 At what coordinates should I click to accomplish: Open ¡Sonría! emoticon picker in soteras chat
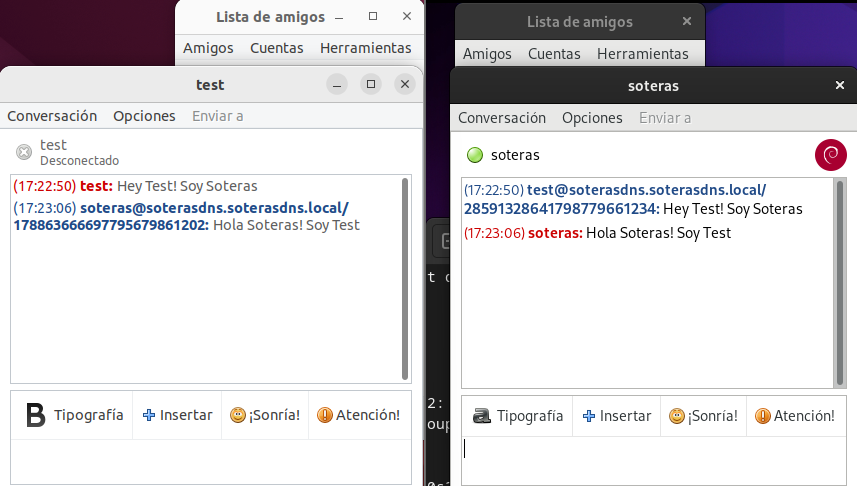pyautogui.click(x=704, y=416)
